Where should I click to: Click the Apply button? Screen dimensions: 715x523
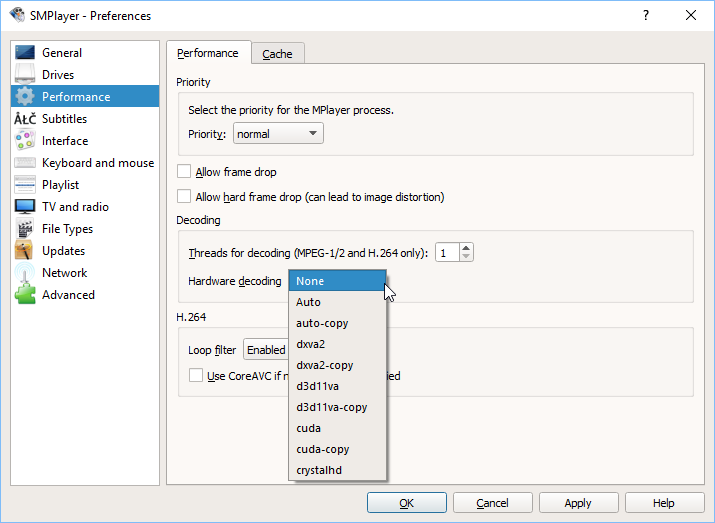coord(578,503)
